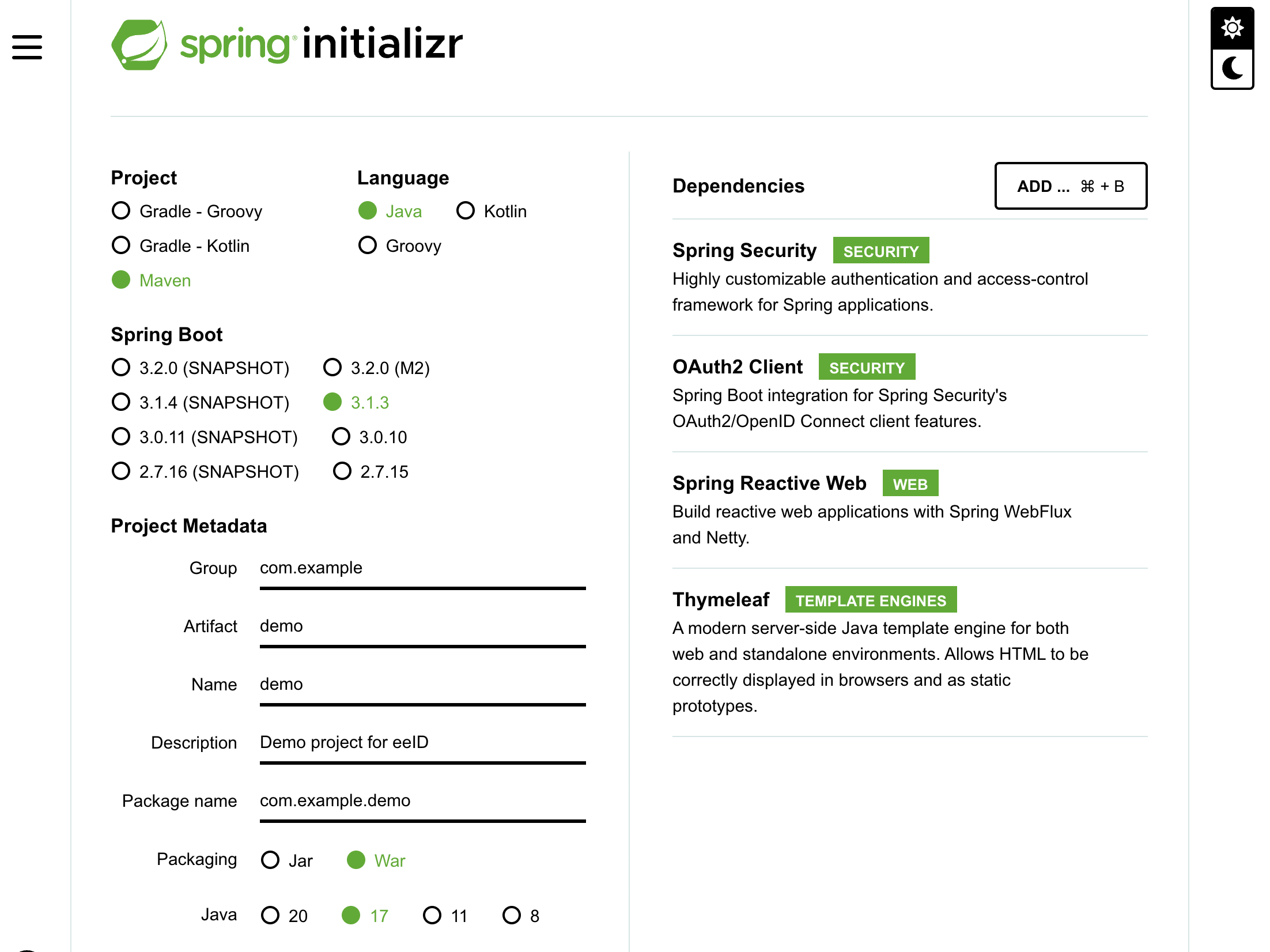Select Spring Boot 3.1.4 (SNAPSHOT)
This screenshot has height=952, width=1270.
click(x=201, y=403)
